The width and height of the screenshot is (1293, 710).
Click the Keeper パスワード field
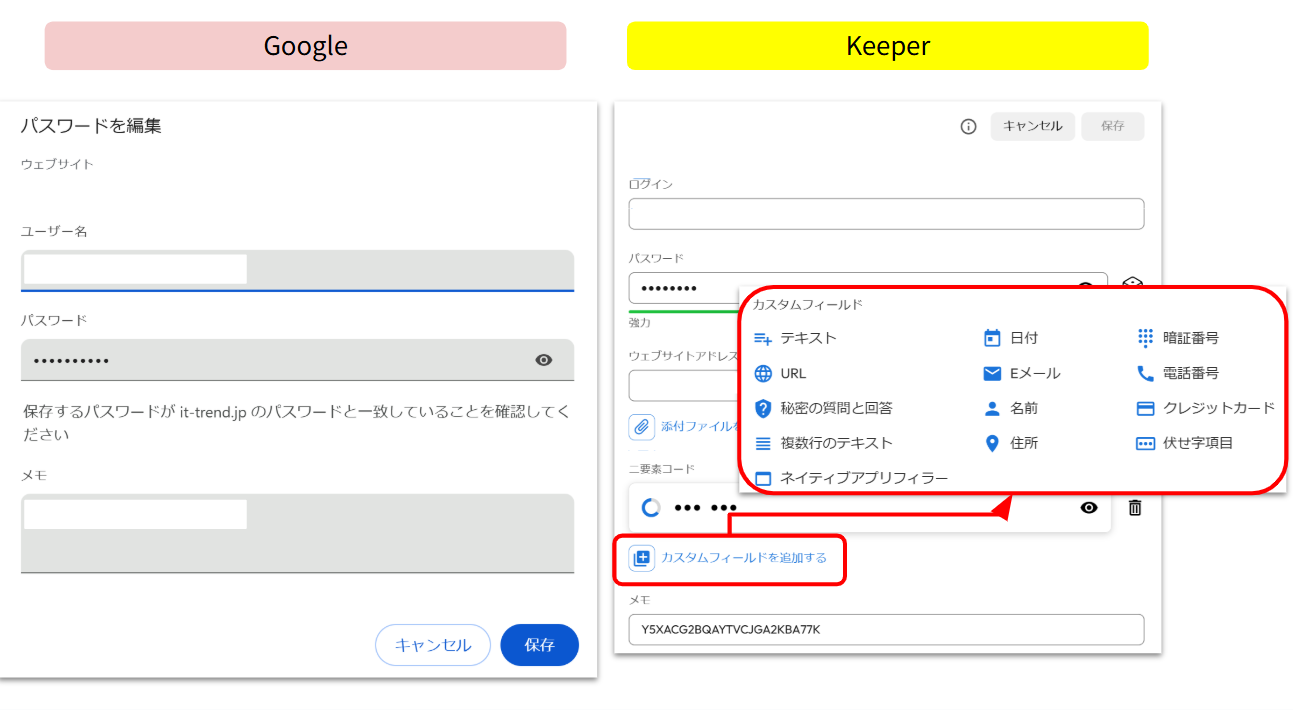click(x=868, y=288)
